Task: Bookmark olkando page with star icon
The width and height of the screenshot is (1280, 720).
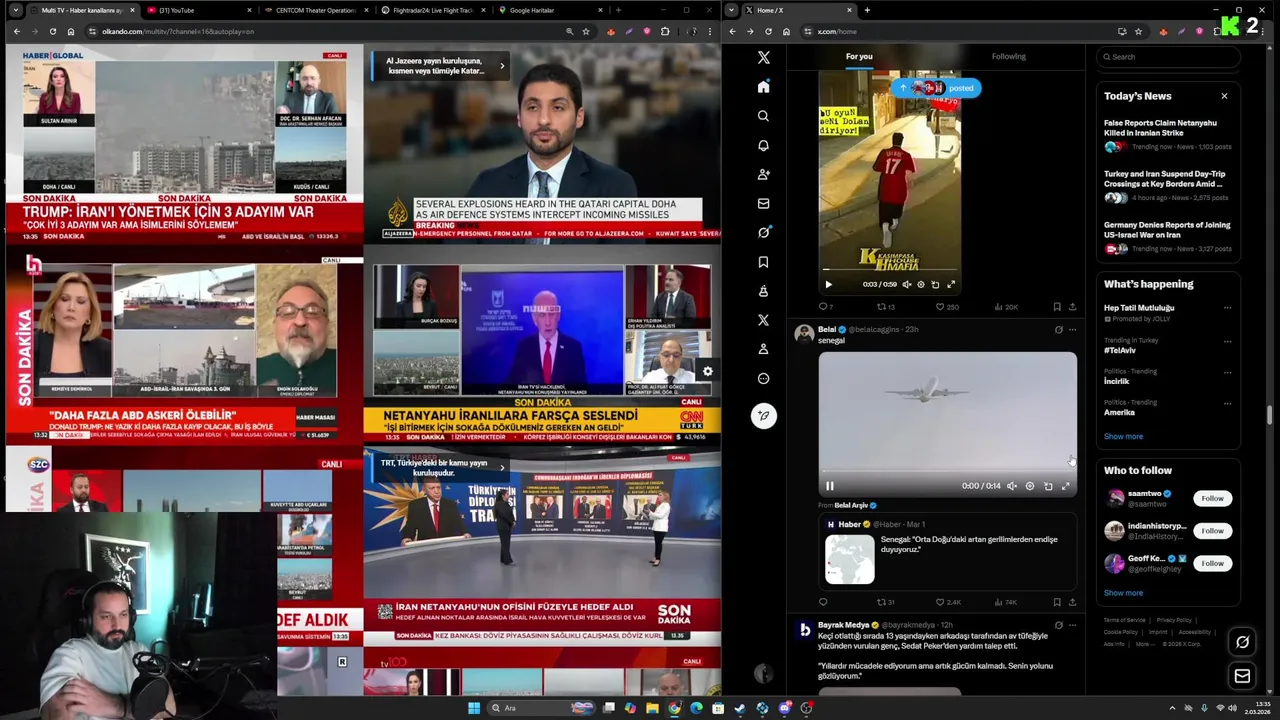Action: click(x=586, y=31)
